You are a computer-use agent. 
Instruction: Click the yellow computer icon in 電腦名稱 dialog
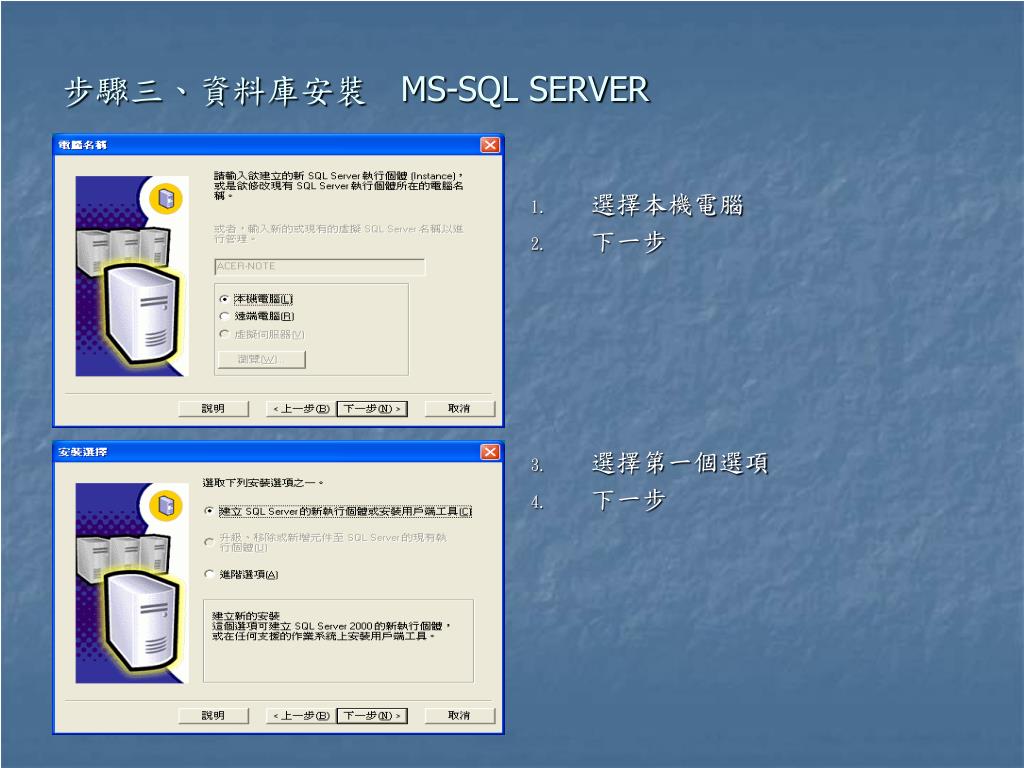click(166, 198)
